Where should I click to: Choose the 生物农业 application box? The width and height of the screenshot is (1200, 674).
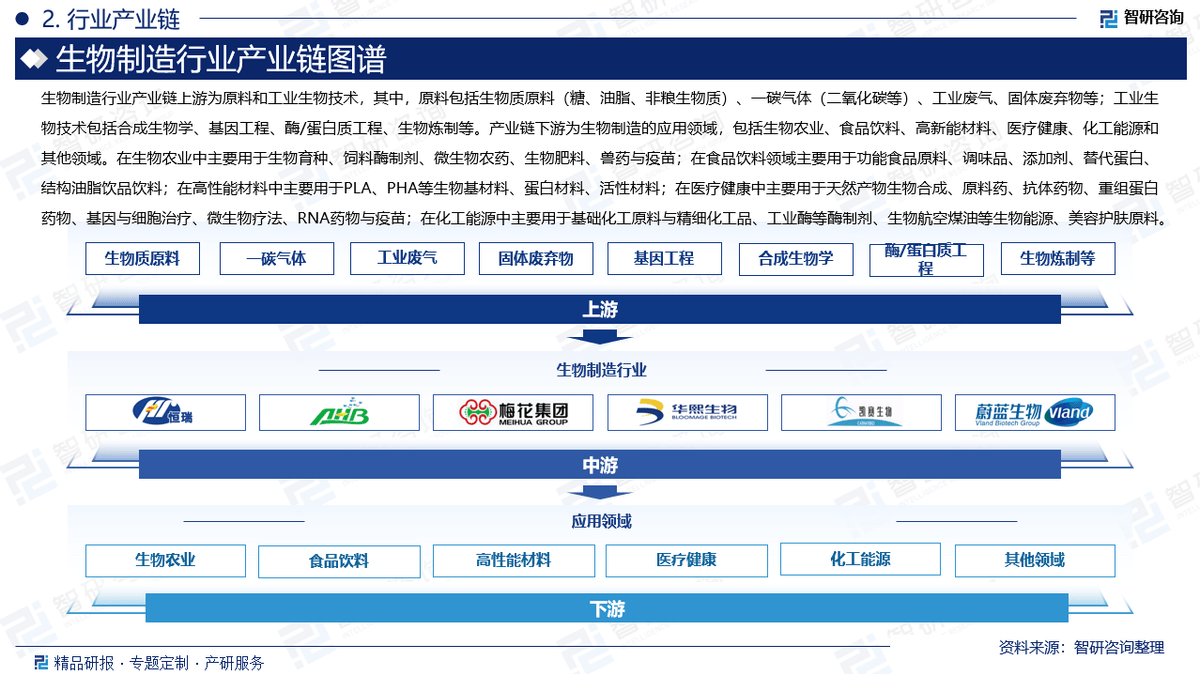coord(165,560)
